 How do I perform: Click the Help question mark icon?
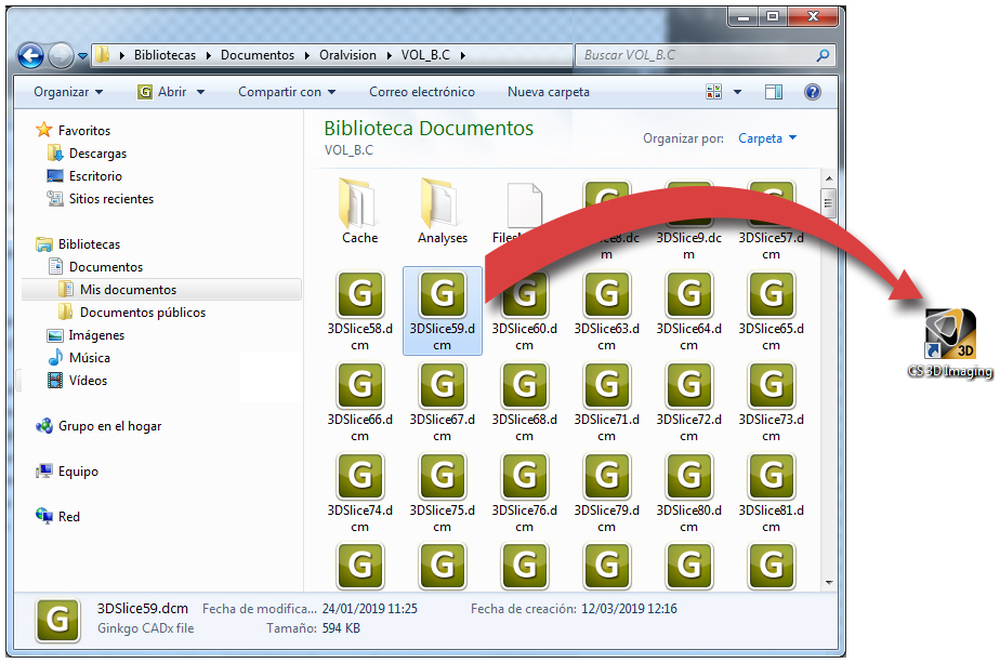pos(812,92)
